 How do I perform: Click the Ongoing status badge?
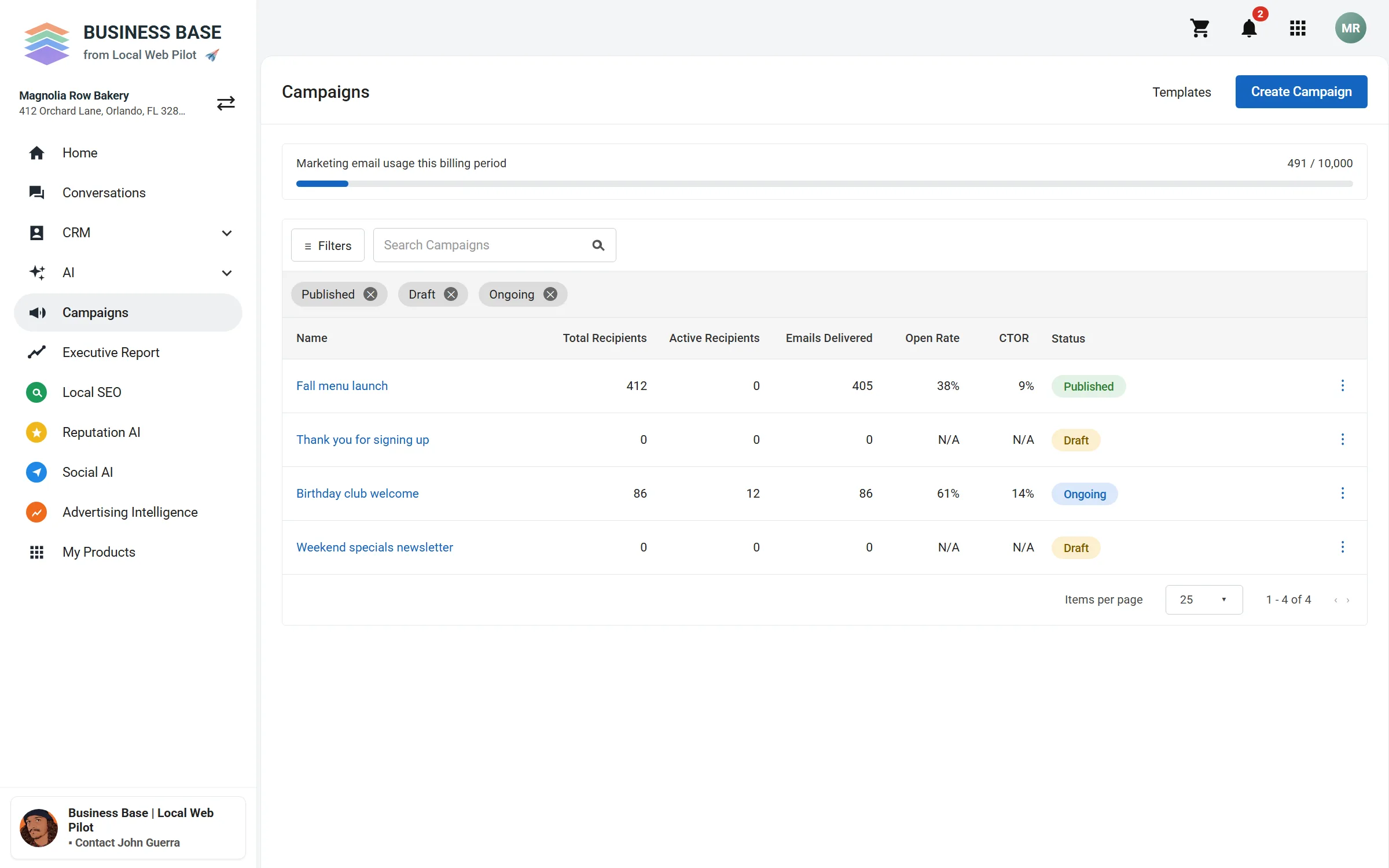[1085, 494]
